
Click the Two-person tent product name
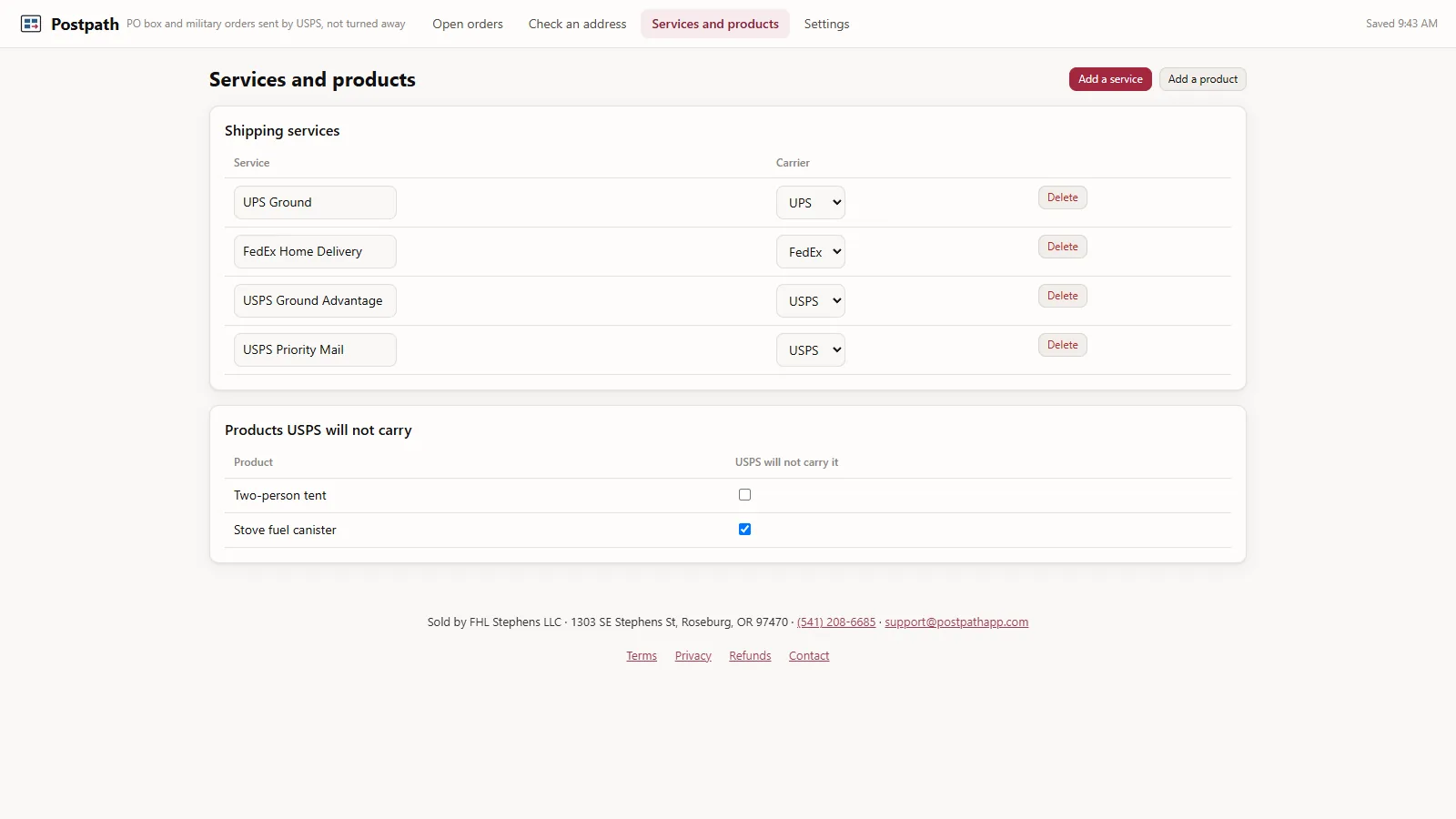[280, 496]
